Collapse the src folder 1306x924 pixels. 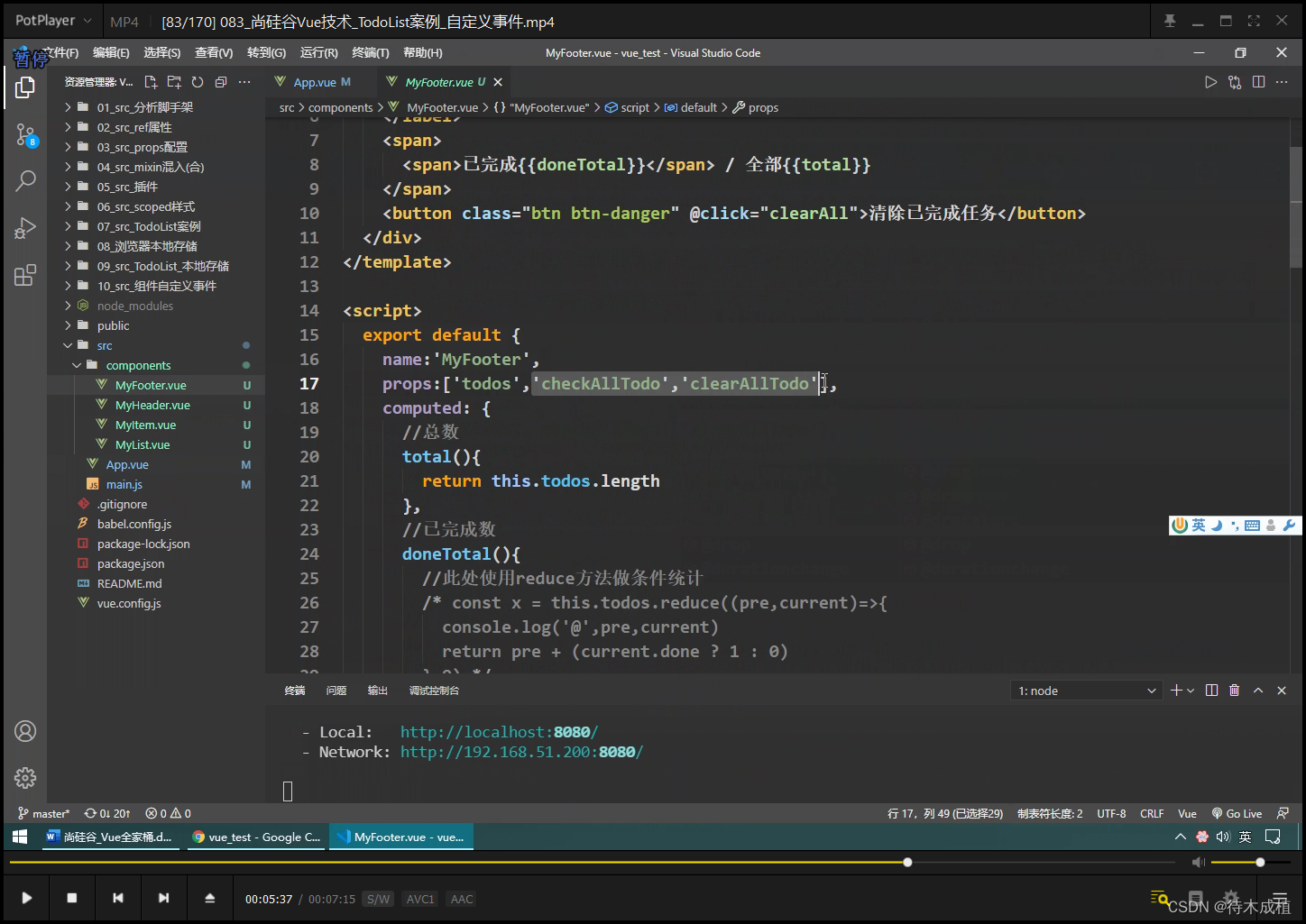tap(105, 345)
